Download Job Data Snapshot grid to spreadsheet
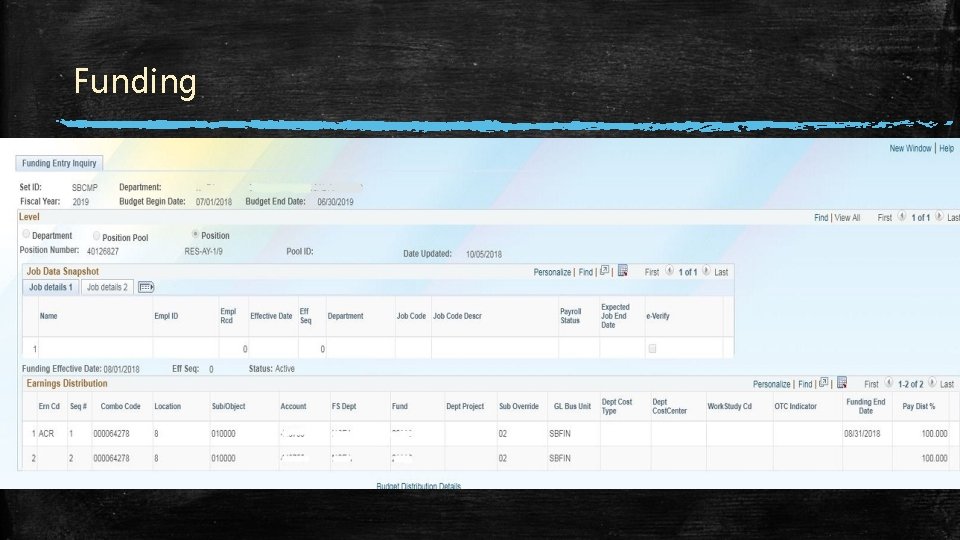The image size is (960, 540). pos(623,271)
